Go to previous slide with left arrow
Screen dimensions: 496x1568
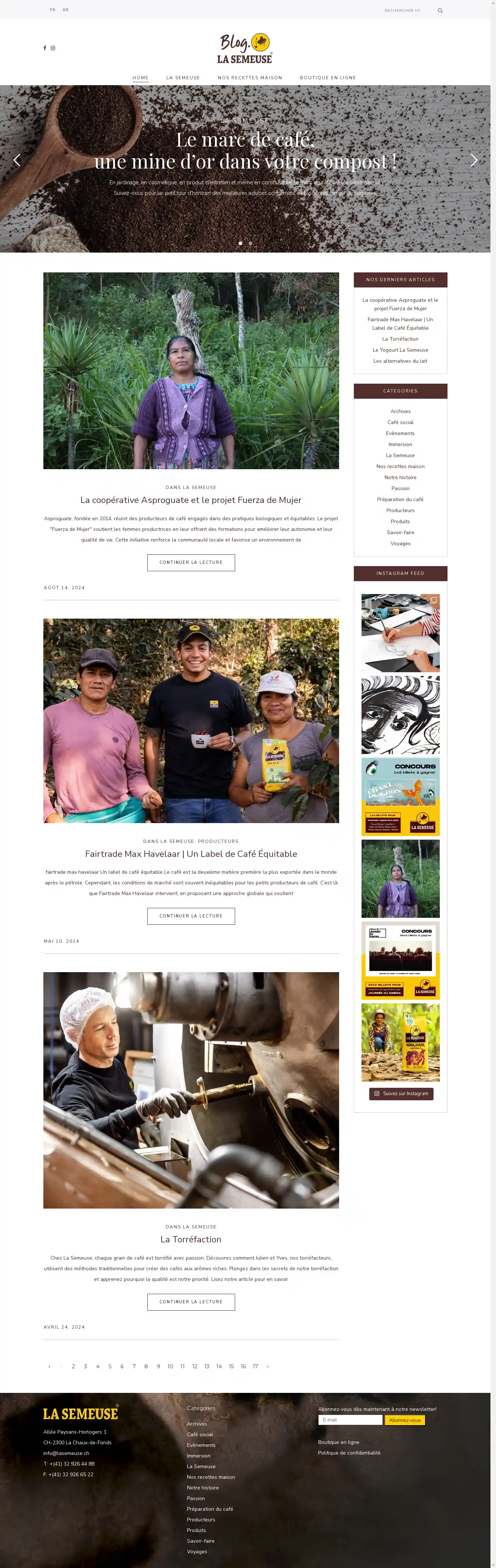tap(17, 160)
